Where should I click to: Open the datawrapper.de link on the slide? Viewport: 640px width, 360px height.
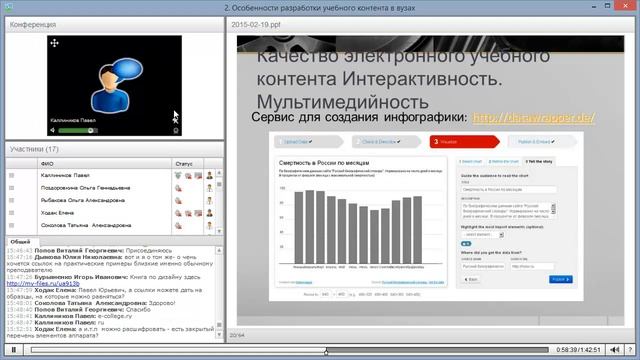[533, 118]
